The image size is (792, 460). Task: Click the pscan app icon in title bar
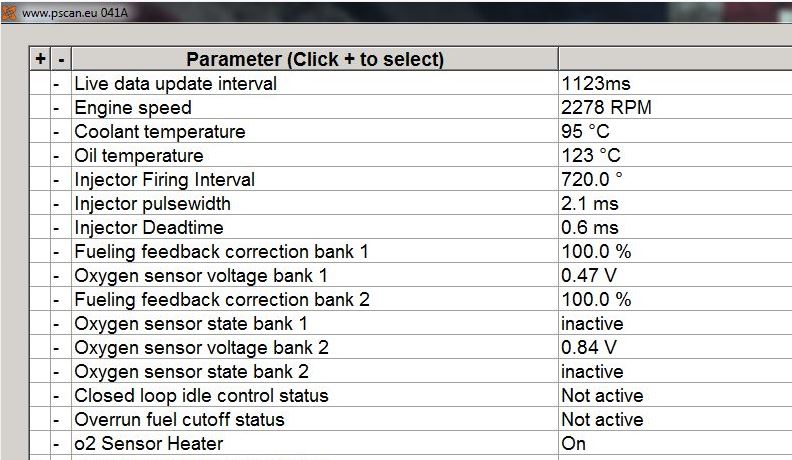point(9,14)
